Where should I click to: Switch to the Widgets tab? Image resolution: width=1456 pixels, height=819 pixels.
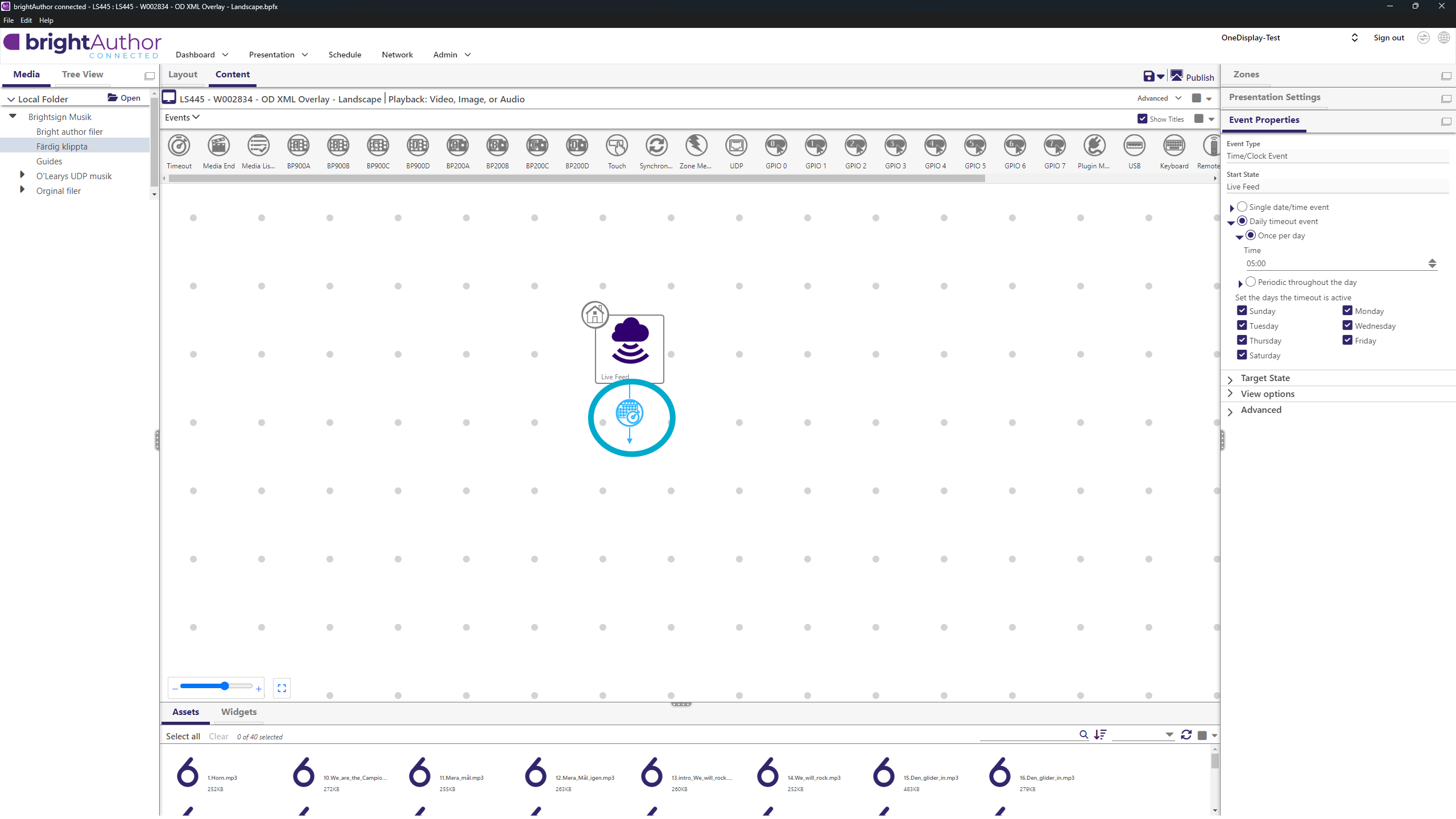(x=238, y=712)
